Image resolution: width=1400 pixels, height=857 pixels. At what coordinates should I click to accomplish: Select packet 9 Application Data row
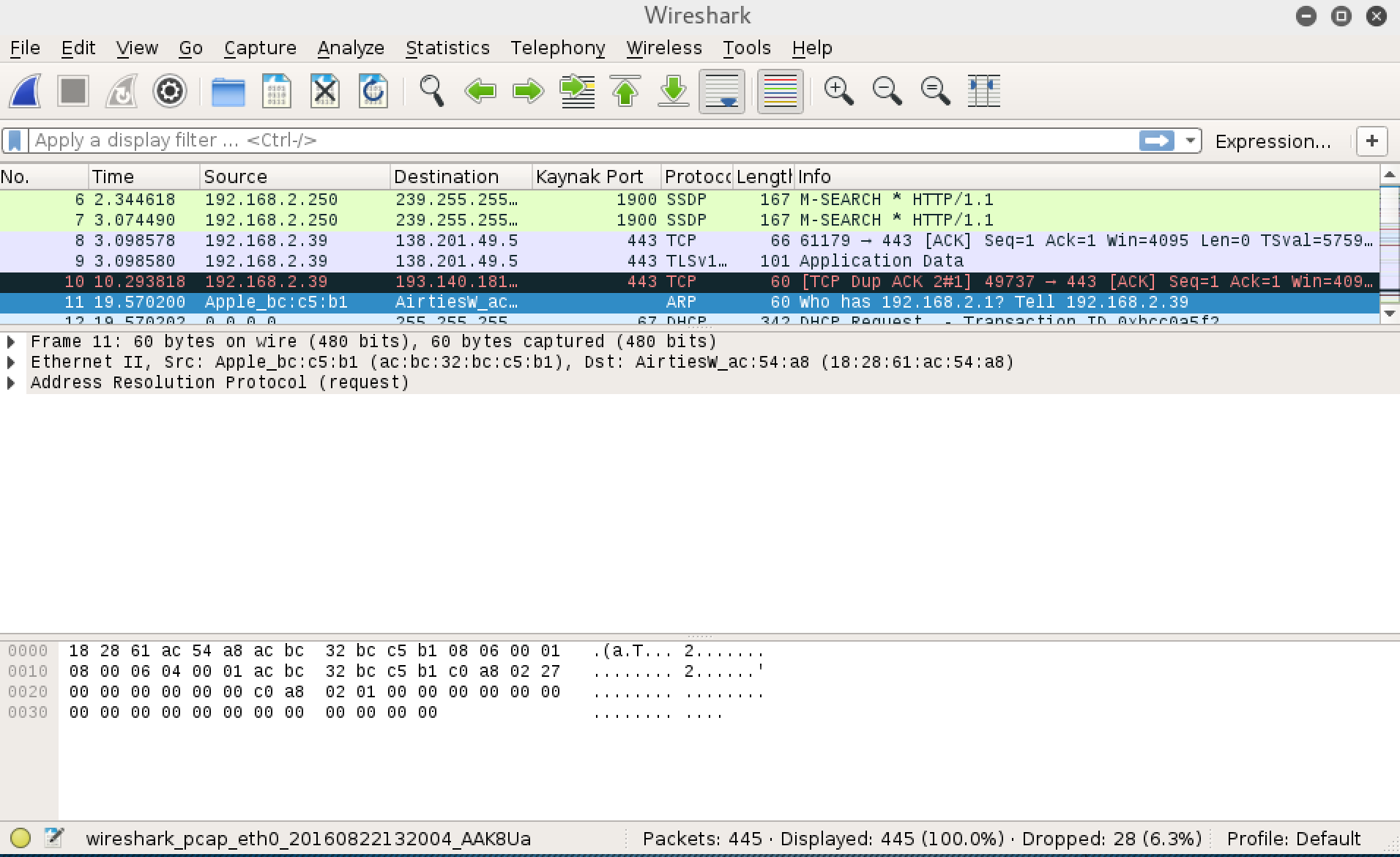coord(690,261)
